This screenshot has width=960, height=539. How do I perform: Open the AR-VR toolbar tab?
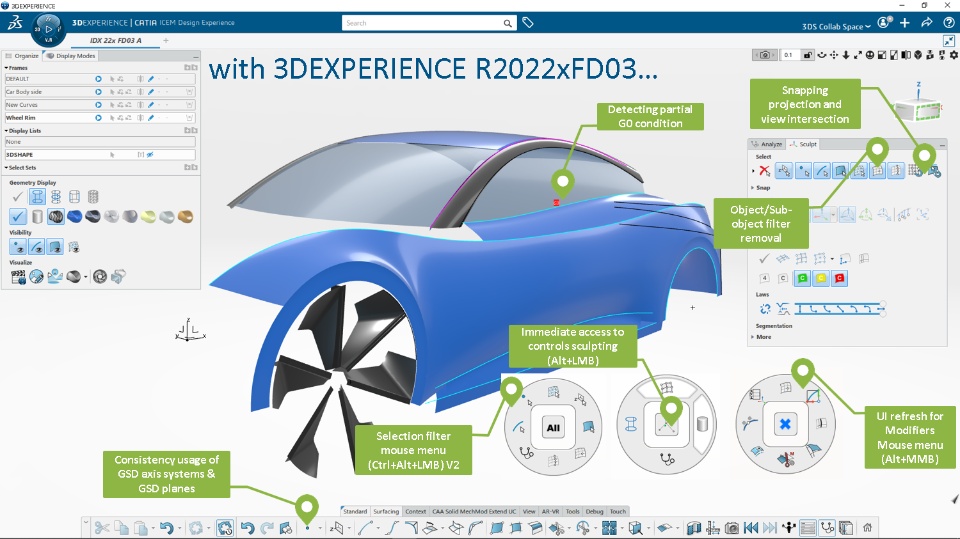[550, 511]
